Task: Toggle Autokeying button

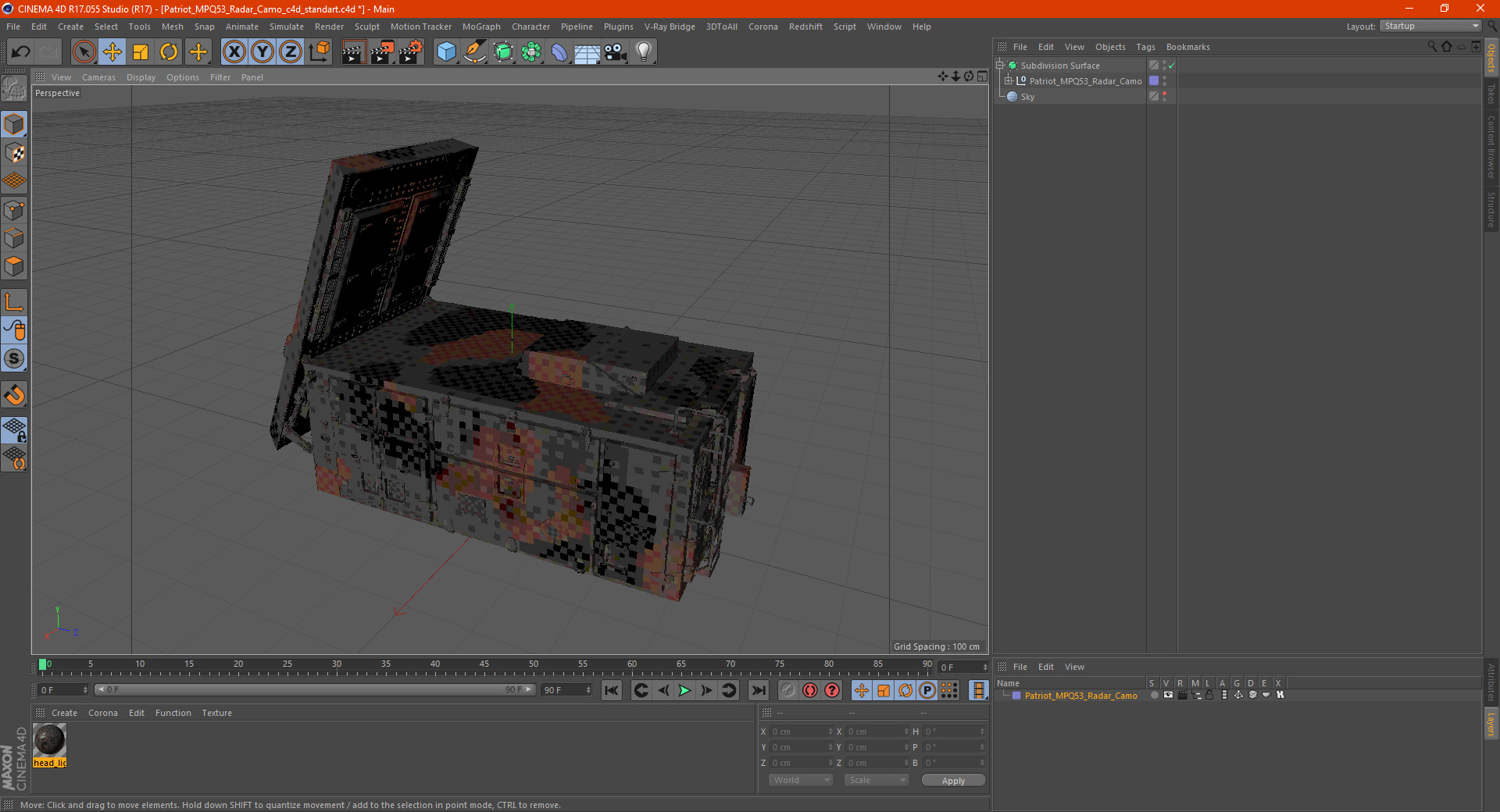Action: point(810,690)
